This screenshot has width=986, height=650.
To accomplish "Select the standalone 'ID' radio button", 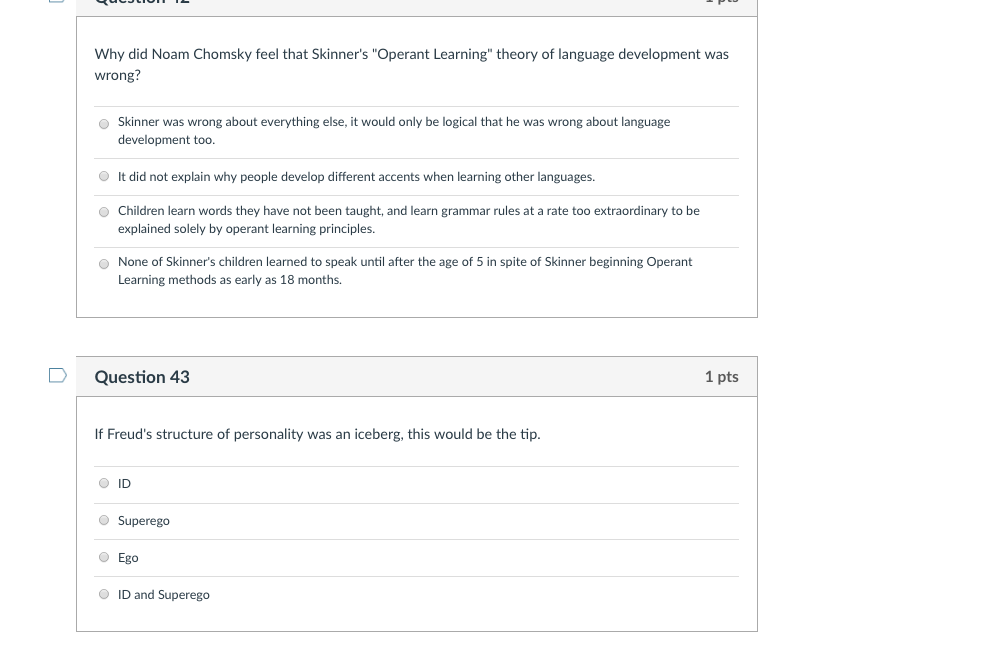I will pyautogui.click(x=104, y=484).
